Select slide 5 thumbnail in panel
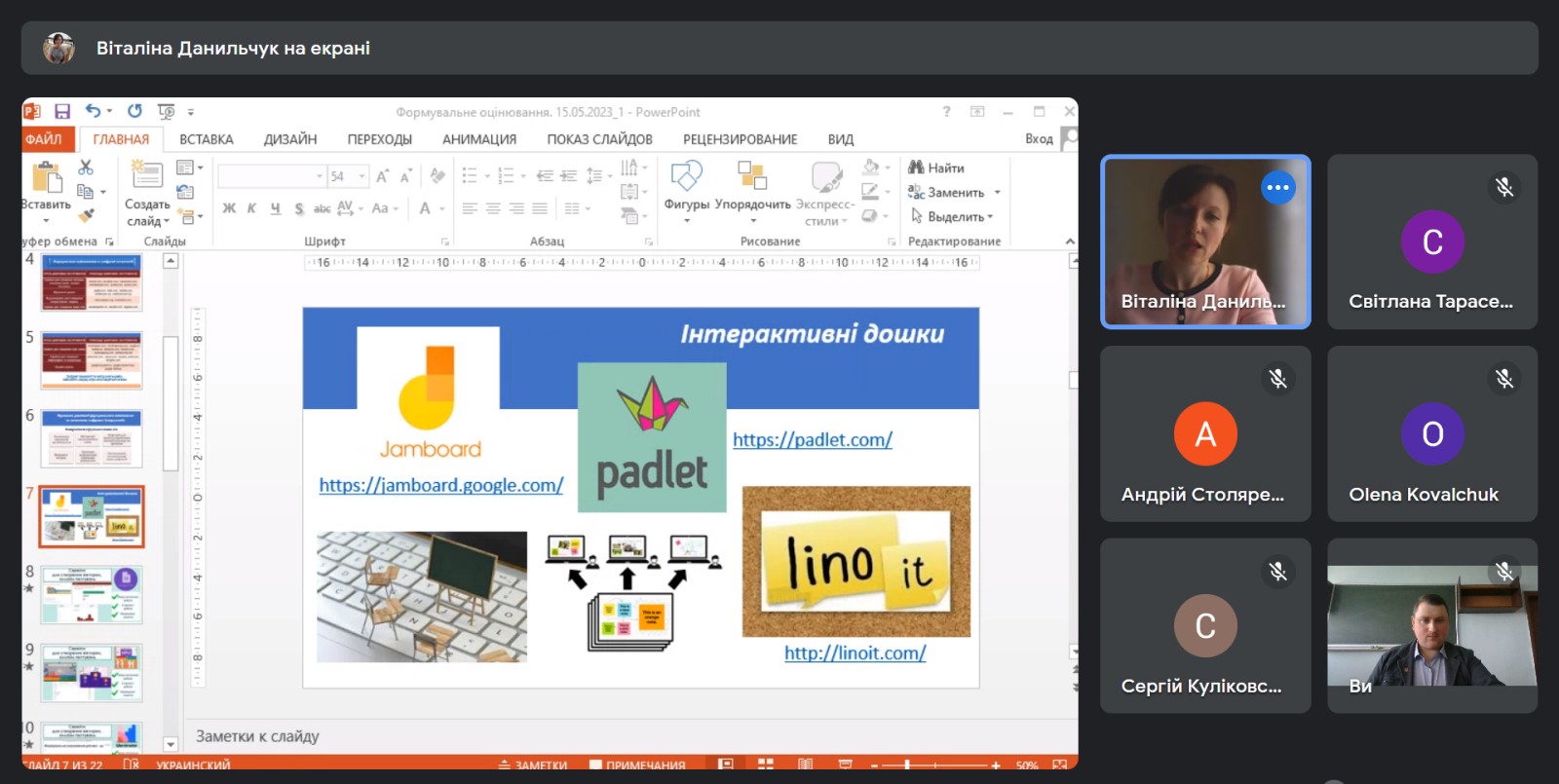 tap(92, 360)
